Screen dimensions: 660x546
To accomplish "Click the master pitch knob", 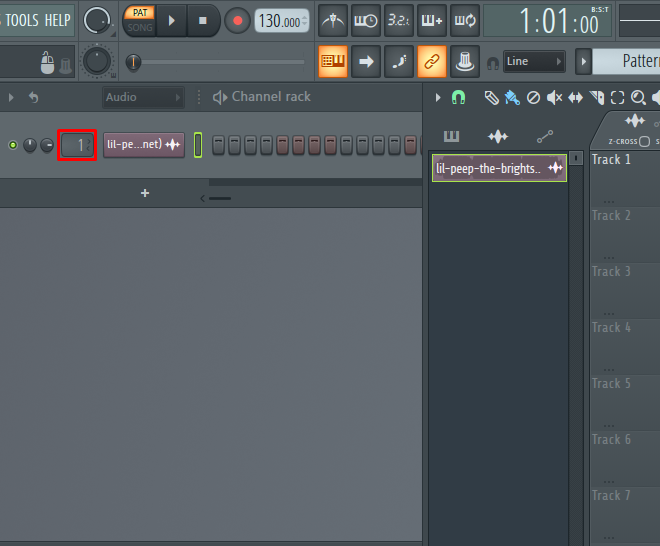I will tap(97, 61).
